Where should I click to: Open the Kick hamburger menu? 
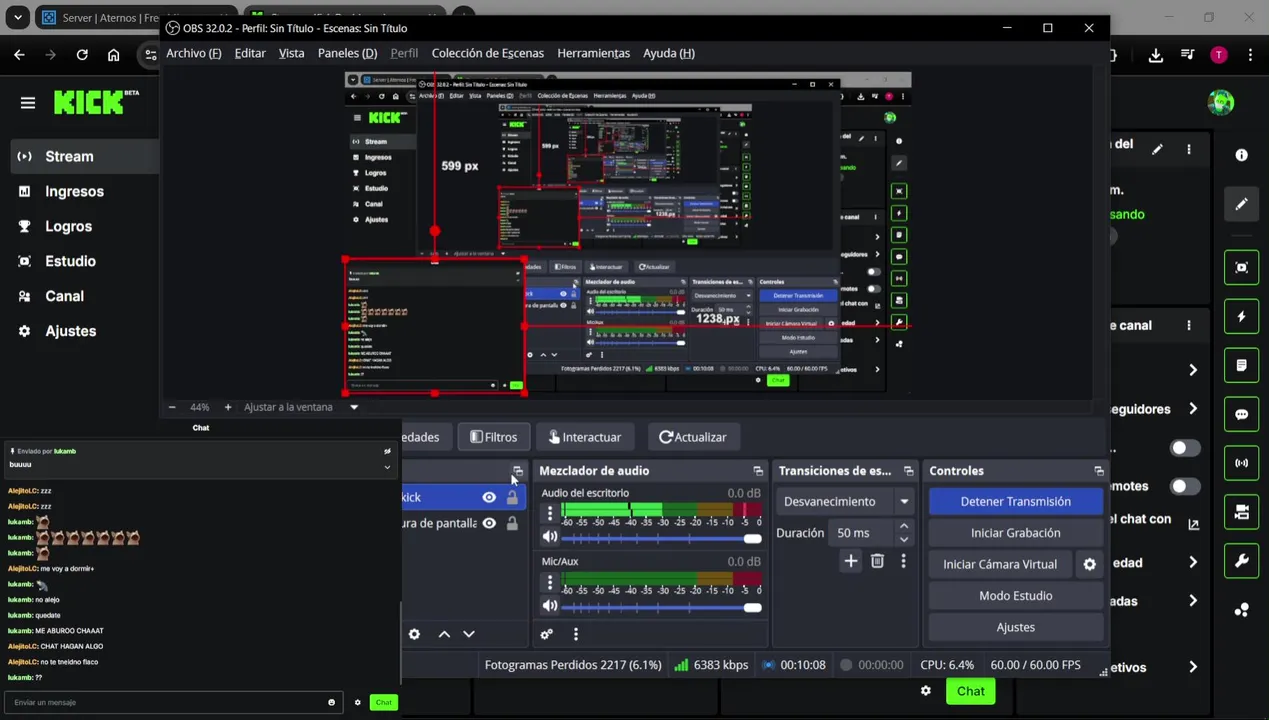(x=28, y=102)
